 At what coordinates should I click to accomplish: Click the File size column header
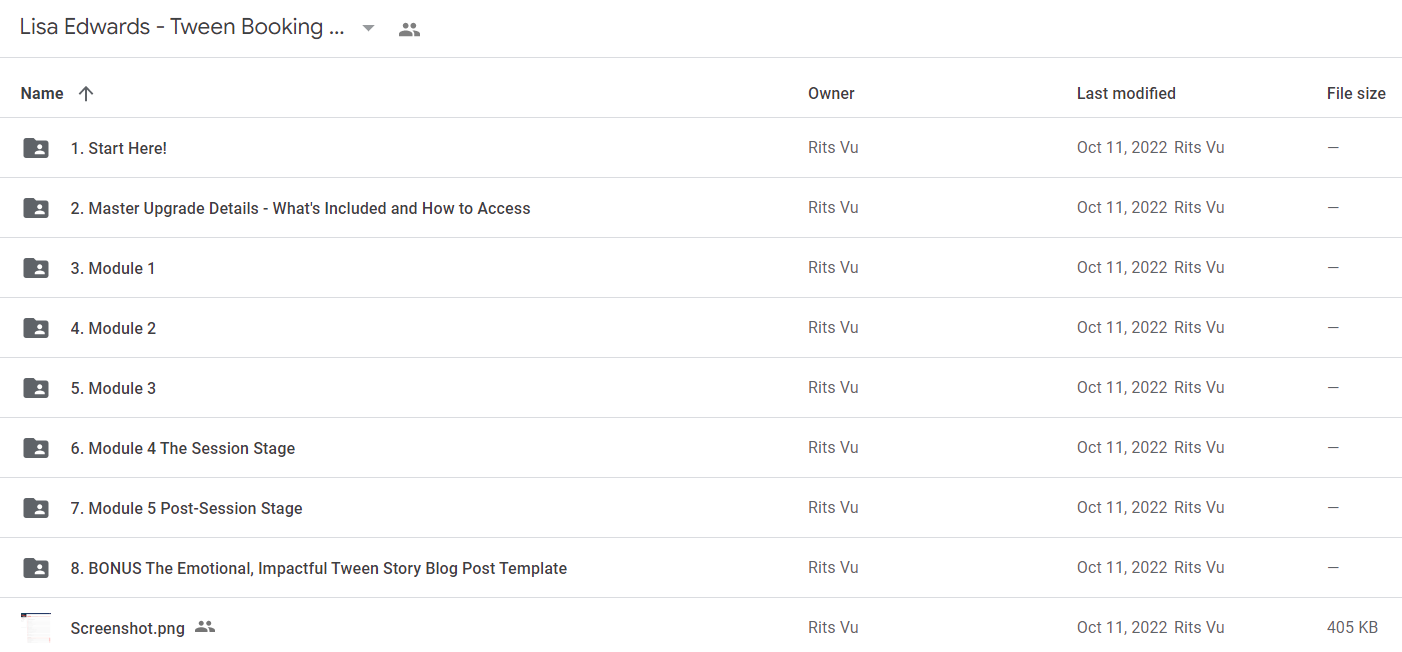1356,93
